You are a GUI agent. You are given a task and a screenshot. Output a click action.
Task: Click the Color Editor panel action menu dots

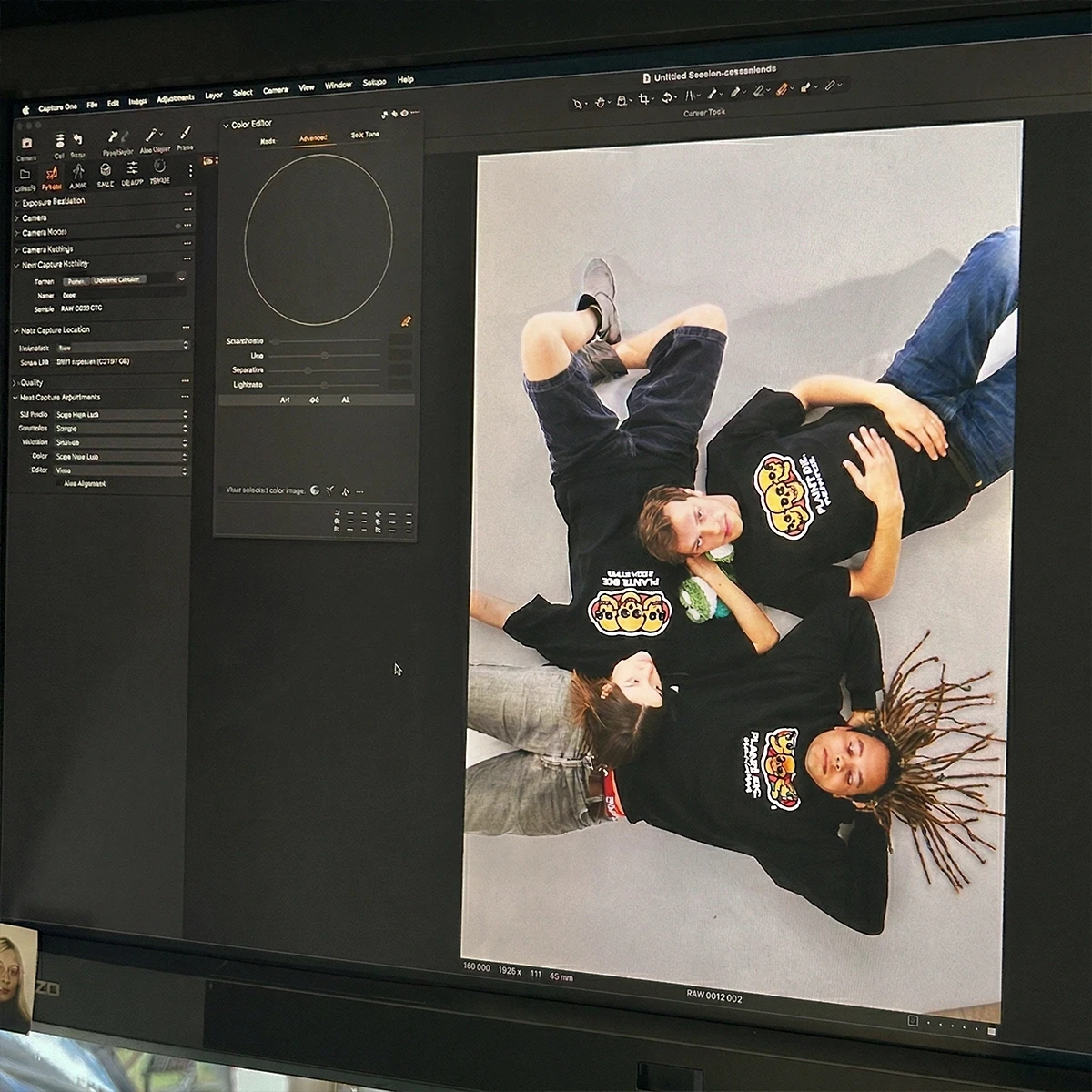415,114
